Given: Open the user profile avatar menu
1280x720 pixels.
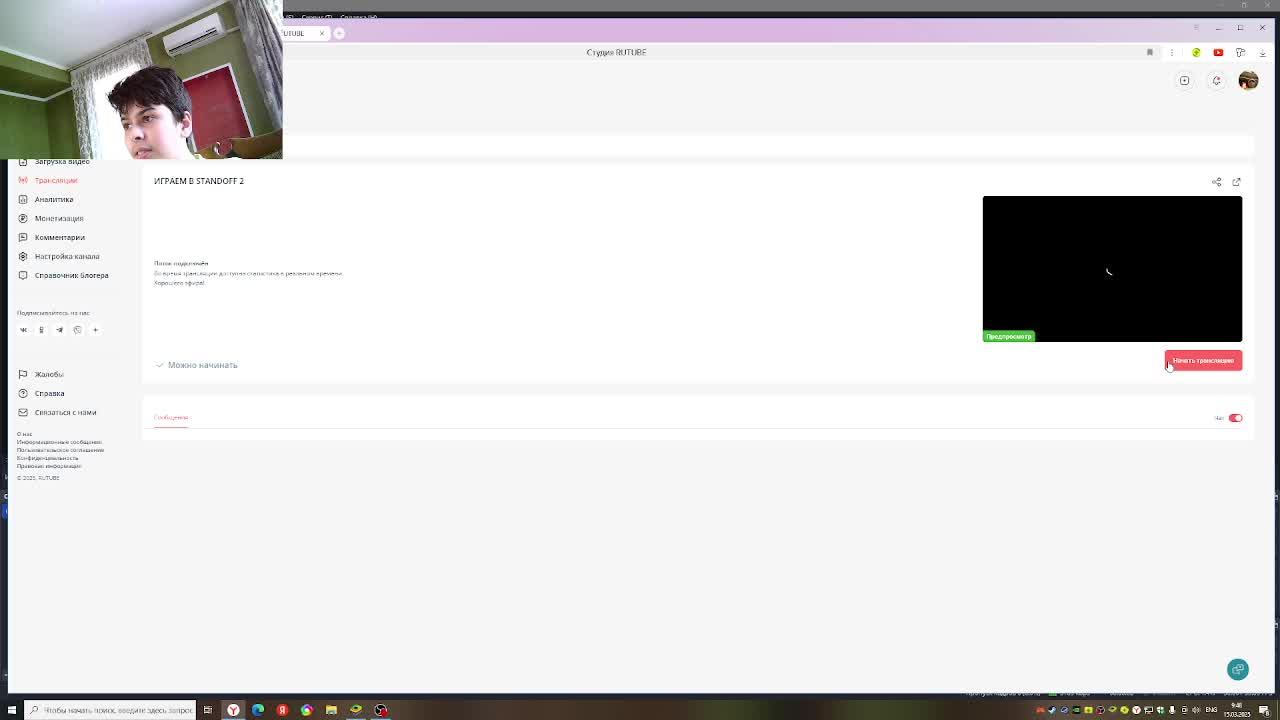Looking at the screenshot, I should point(1248,81).
